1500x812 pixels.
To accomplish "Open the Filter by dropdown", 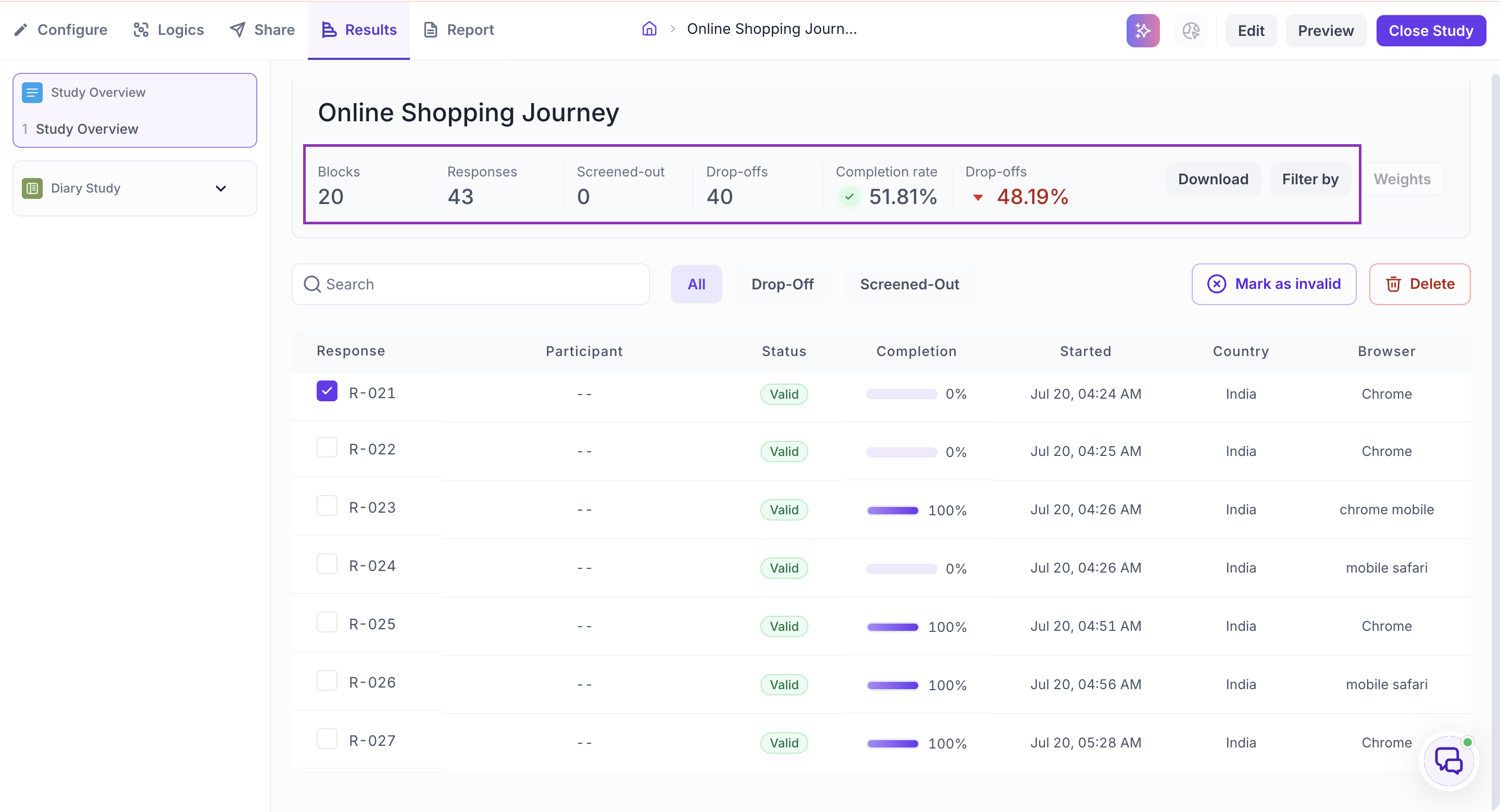I will coord(1310,179).
